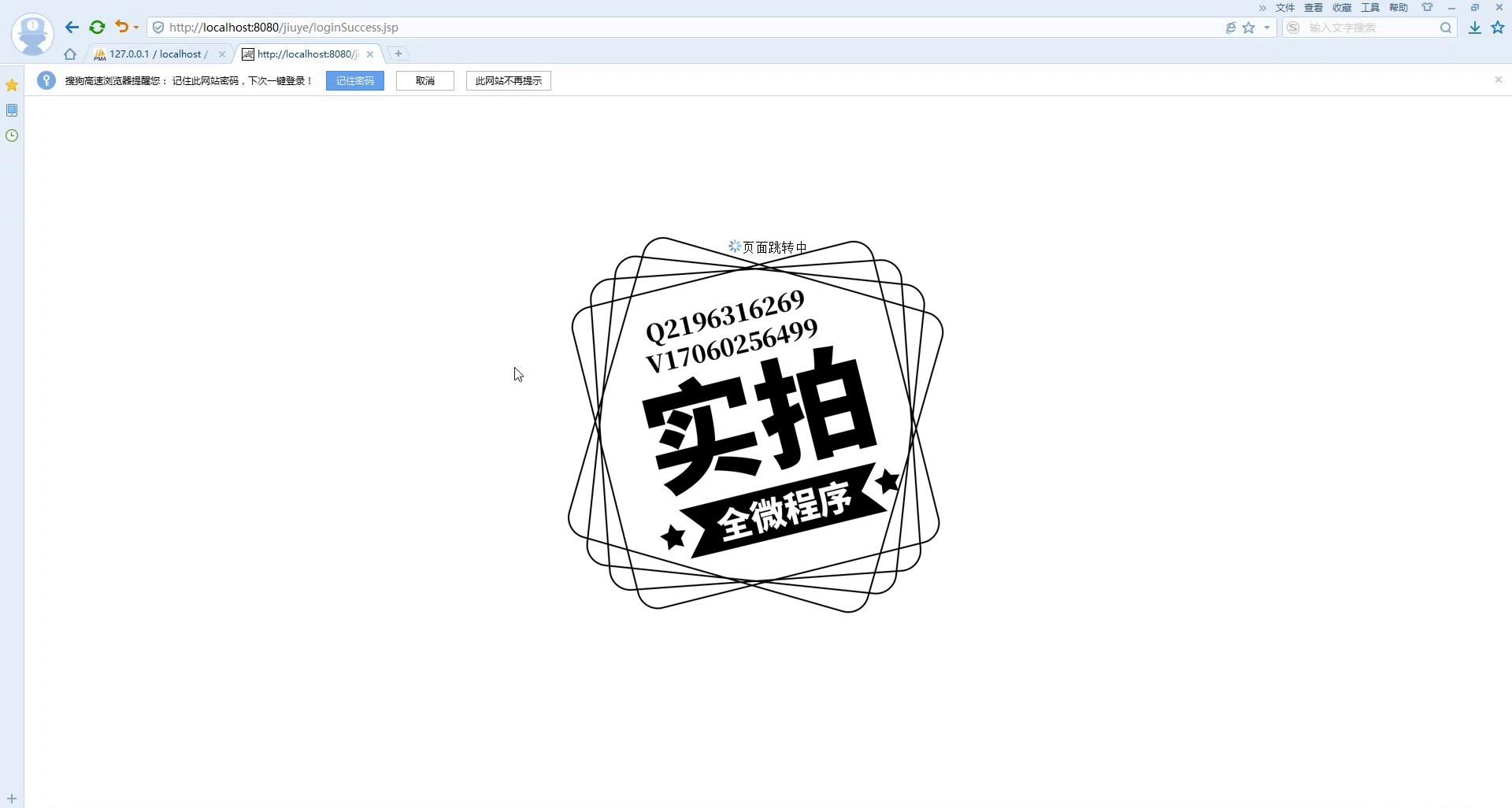Click the skin shirt icon
1512x808 pixels.
tap(1427, 7)
